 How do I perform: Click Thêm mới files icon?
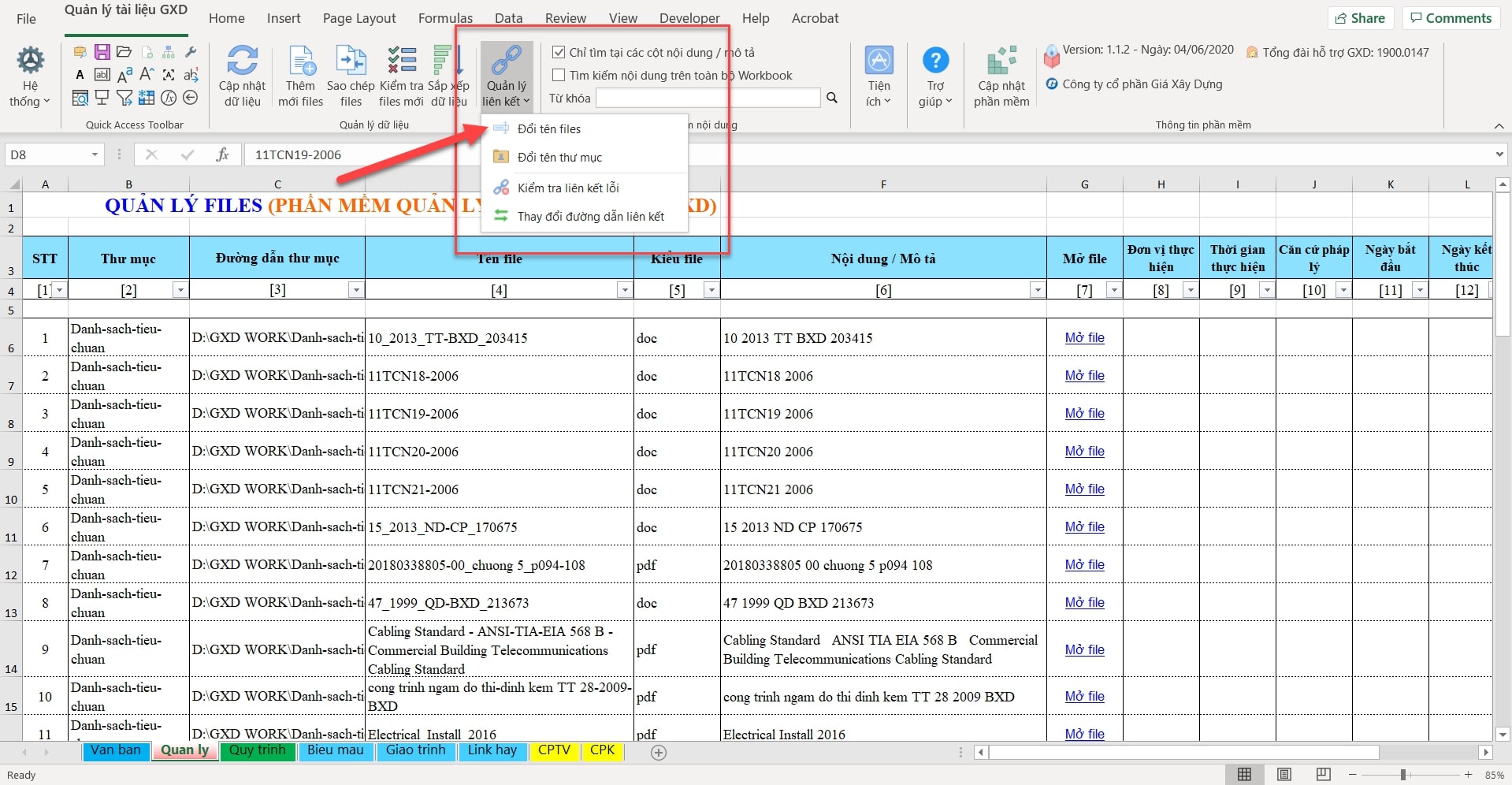(301, 61)
